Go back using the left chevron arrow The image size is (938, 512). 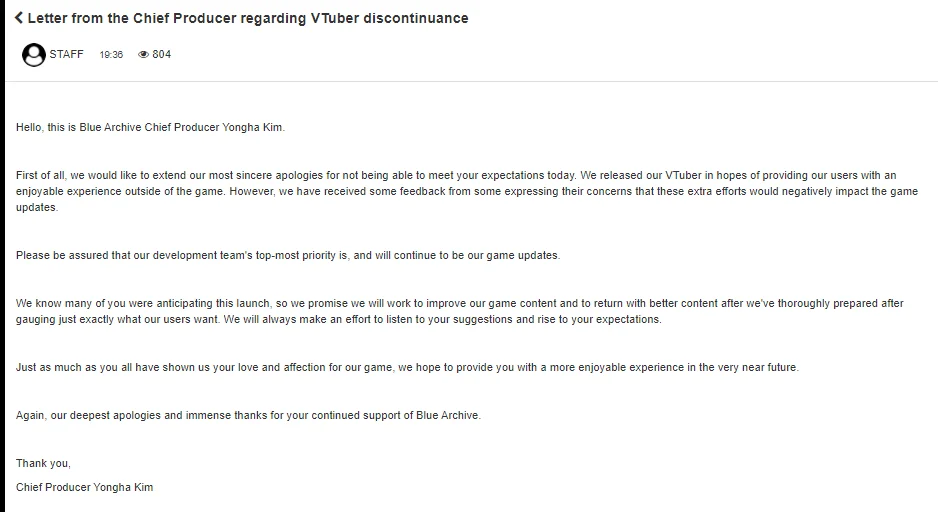[x=19, y=18]
